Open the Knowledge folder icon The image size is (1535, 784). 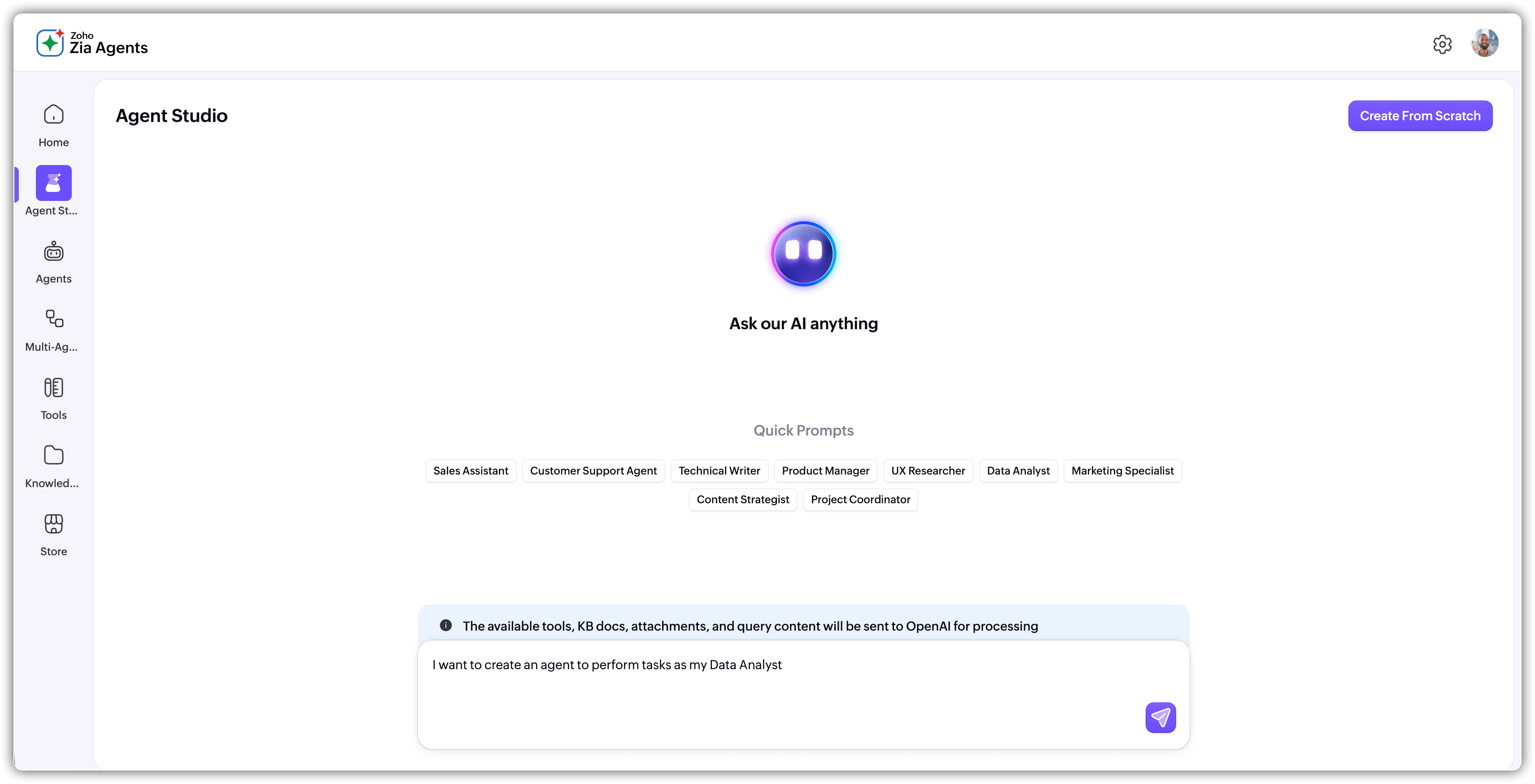coord(54,456)
